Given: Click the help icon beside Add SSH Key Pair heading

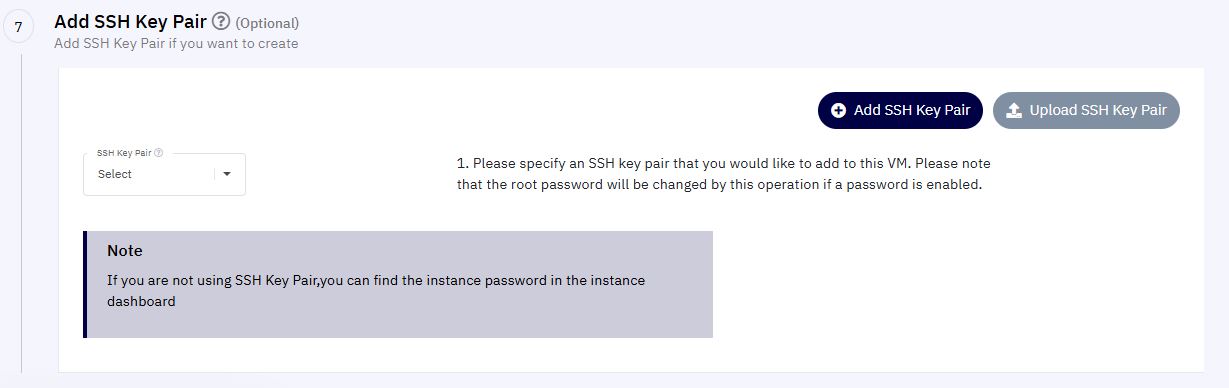Looking at the screenshot, I should (x=221, y=21).
